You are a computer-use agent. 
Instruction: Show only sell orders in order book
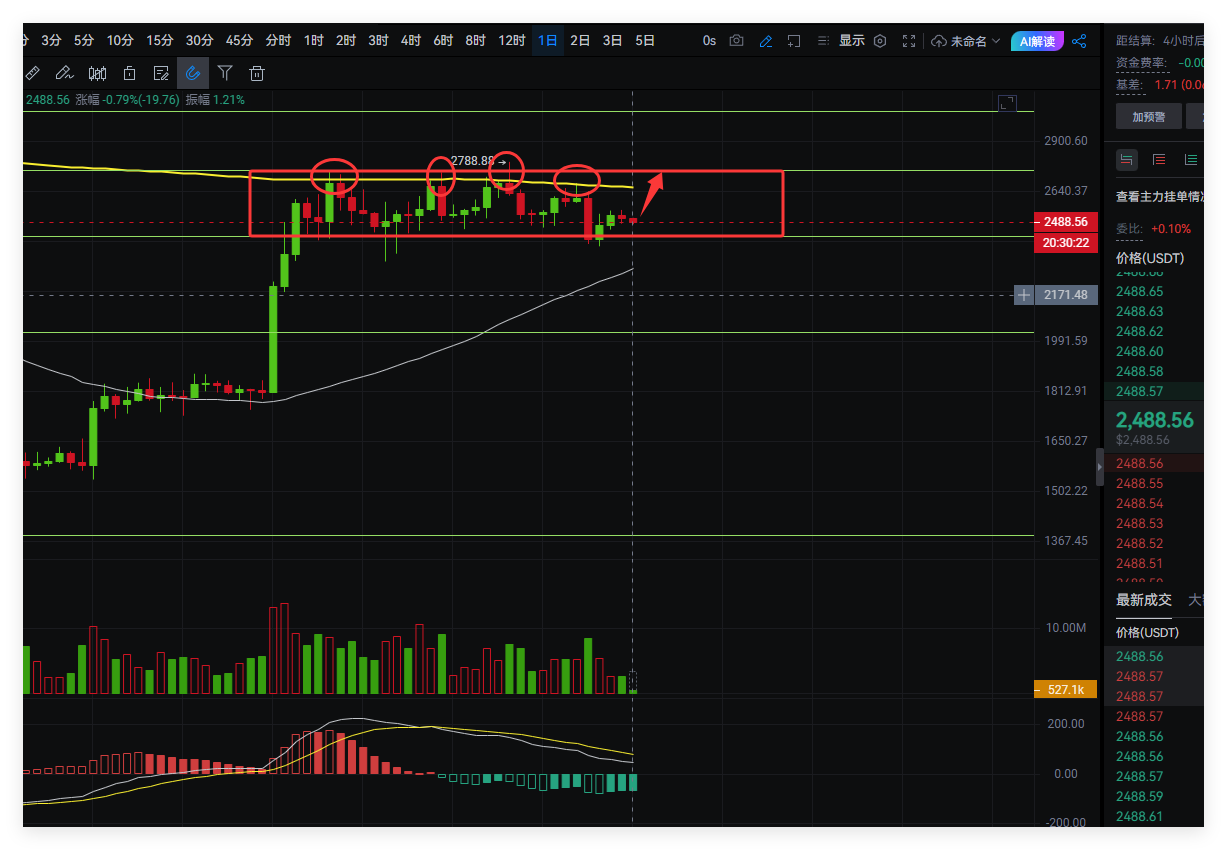click(x=1159, y=159)
